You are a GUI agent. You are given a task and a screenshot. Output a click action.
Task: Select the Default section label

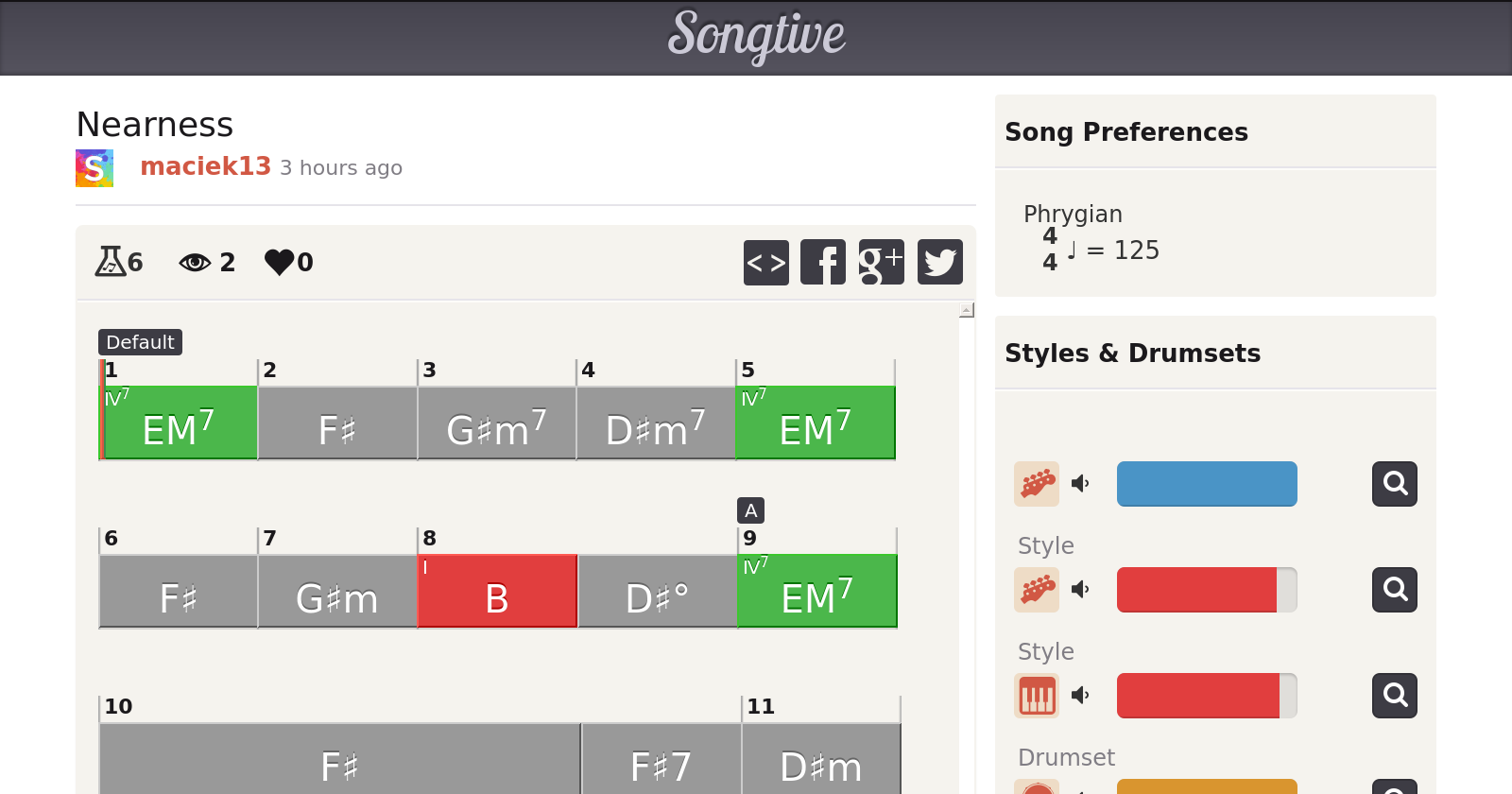tap(140, 342)
